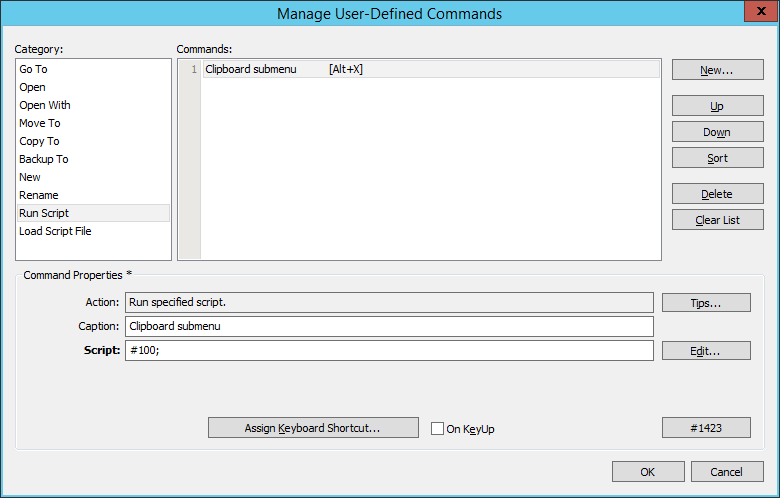The height and width of the screenshot is (498, 780).
Task: Open Assign Keyboard Shortcut dialog
Action: point(312,428)
